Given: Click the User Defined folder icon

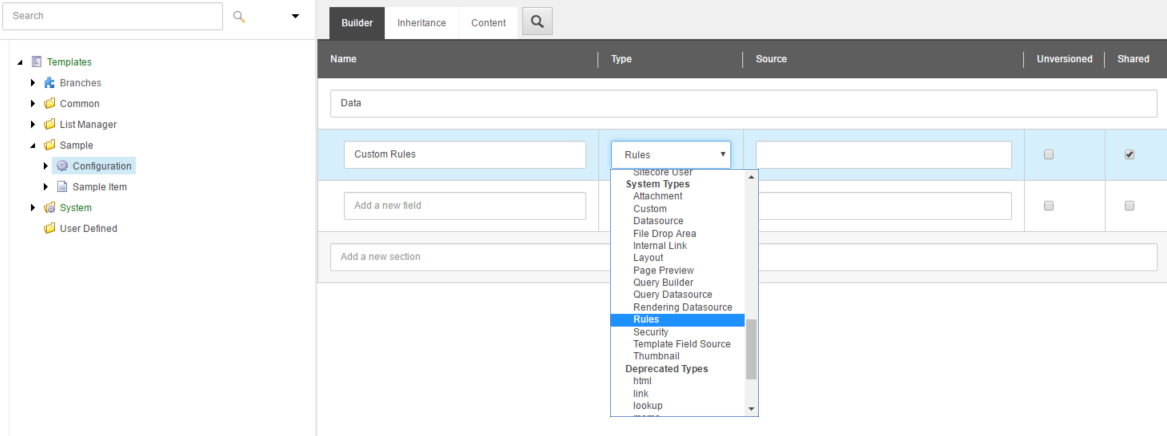Looking at the screenshot, I should pyautogui.click(x=50, y=228).
